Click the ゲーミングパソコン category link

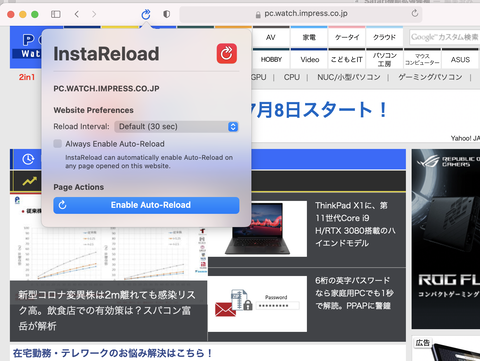coord(430,77)
